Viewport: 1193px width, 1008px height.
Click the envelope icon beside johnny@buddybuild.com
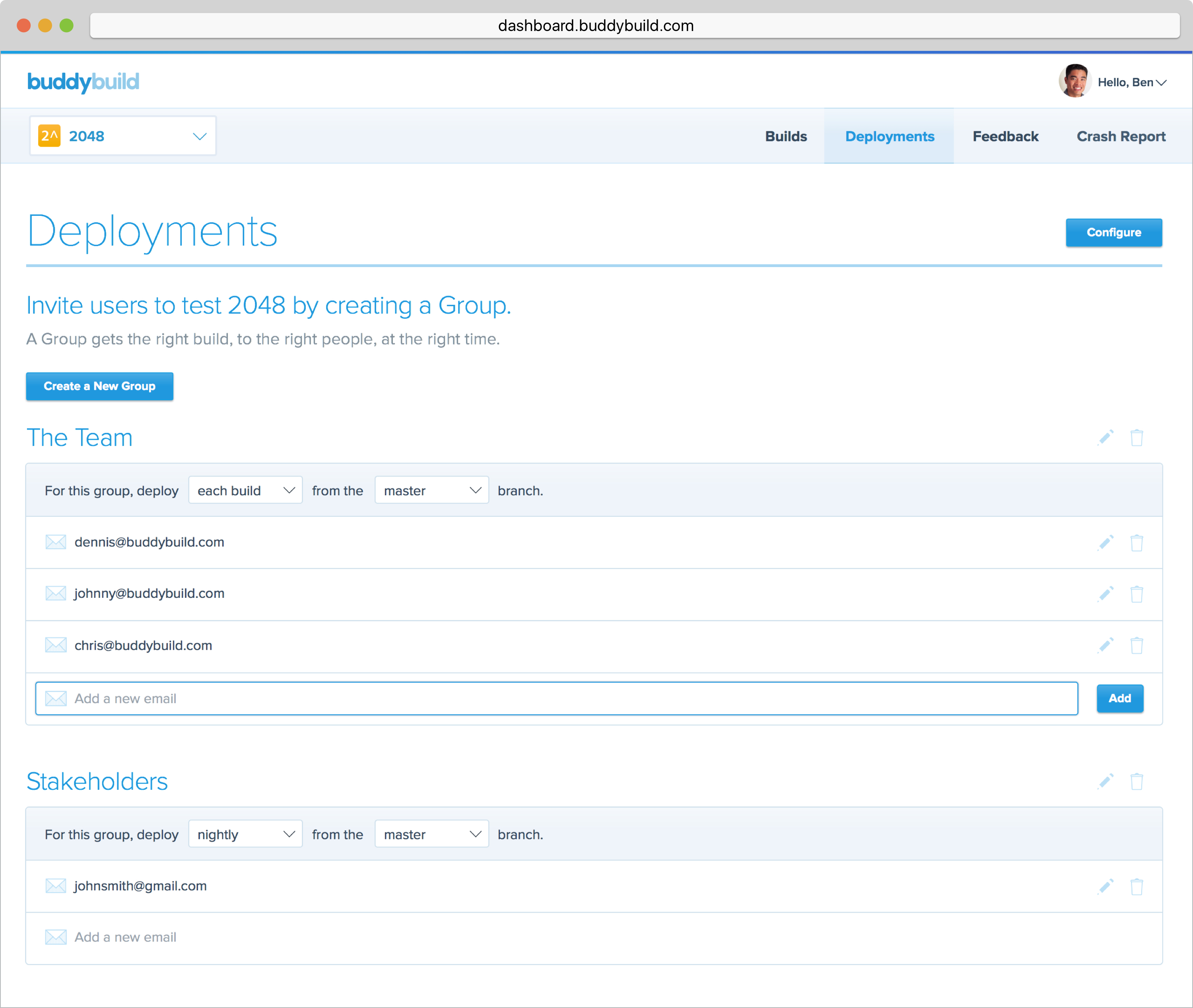click(55, 593)
